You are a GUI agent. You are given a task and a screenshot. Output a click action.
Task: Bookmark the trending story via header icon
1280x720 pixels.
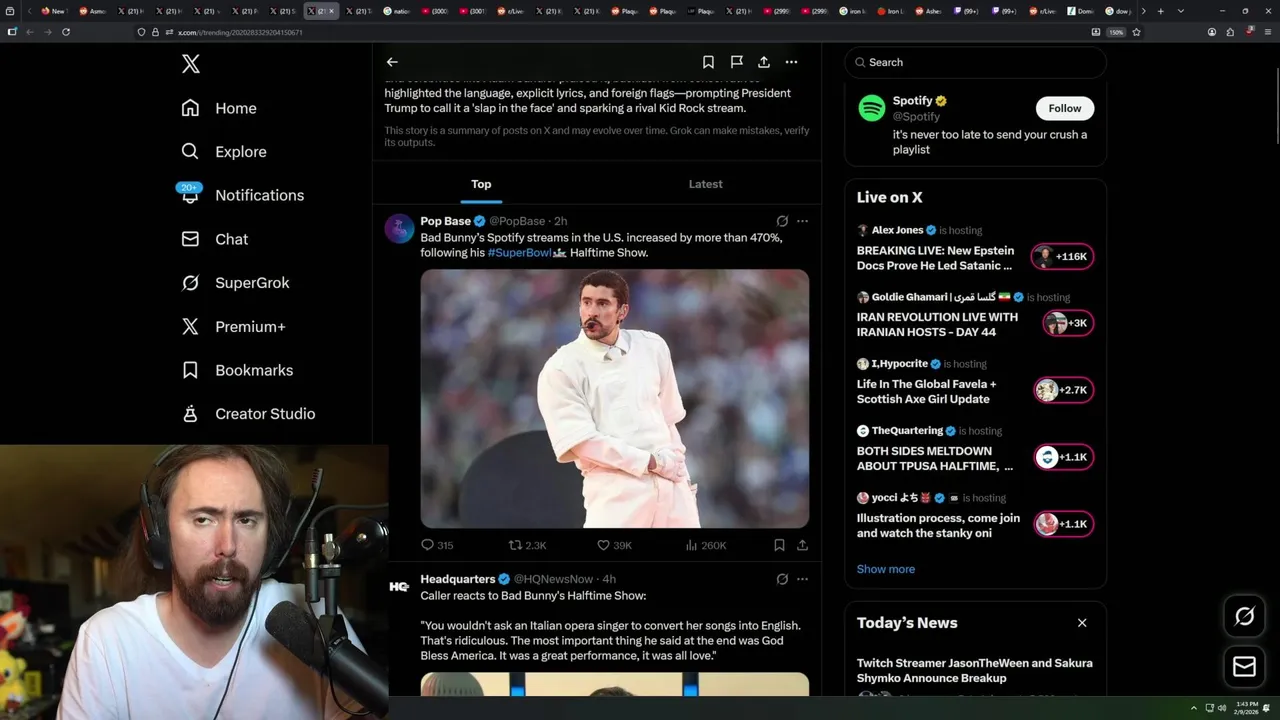tap(708, 62)
